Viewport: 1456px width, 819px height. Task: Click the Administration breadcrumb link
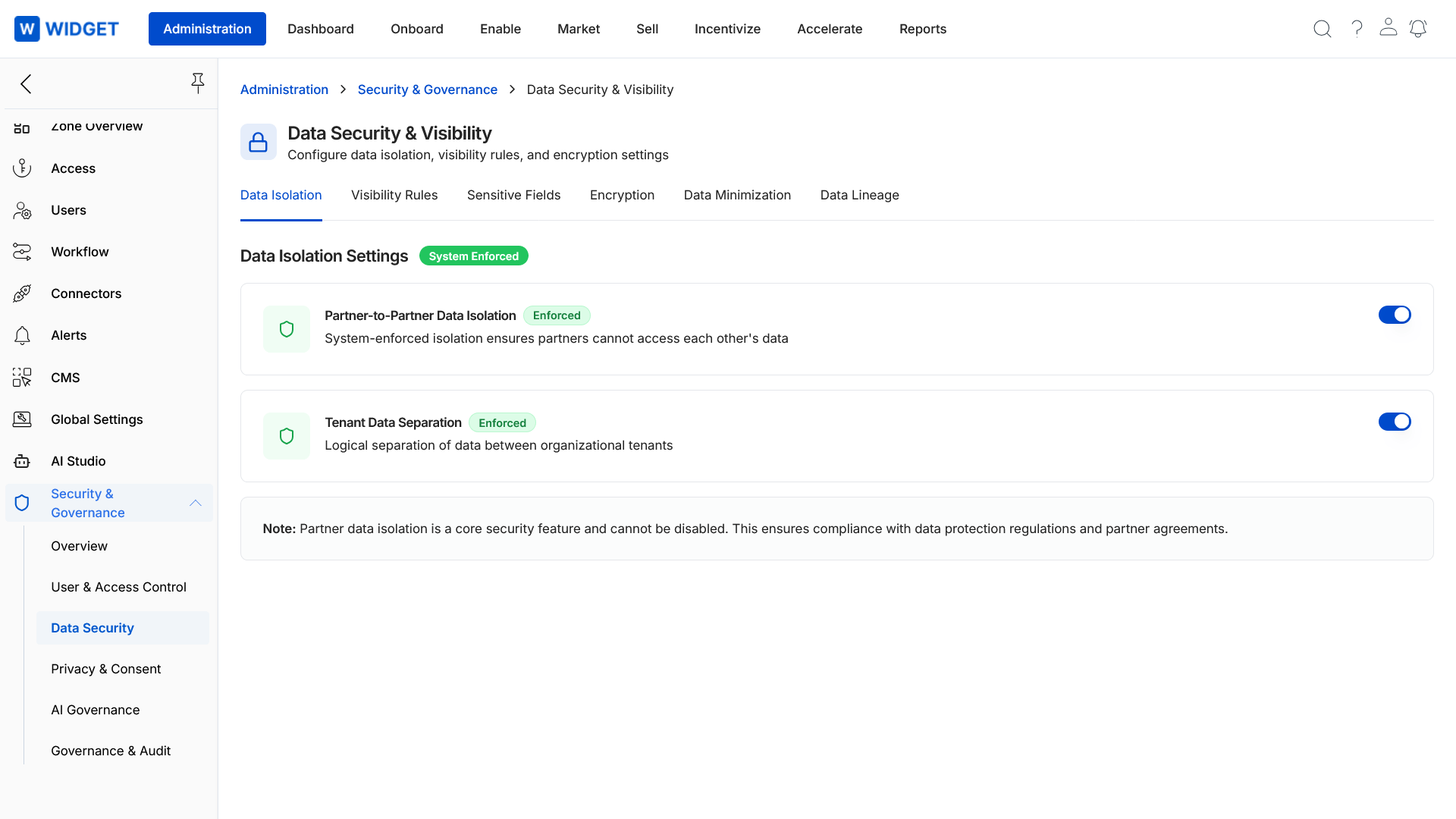click(284, 89)
